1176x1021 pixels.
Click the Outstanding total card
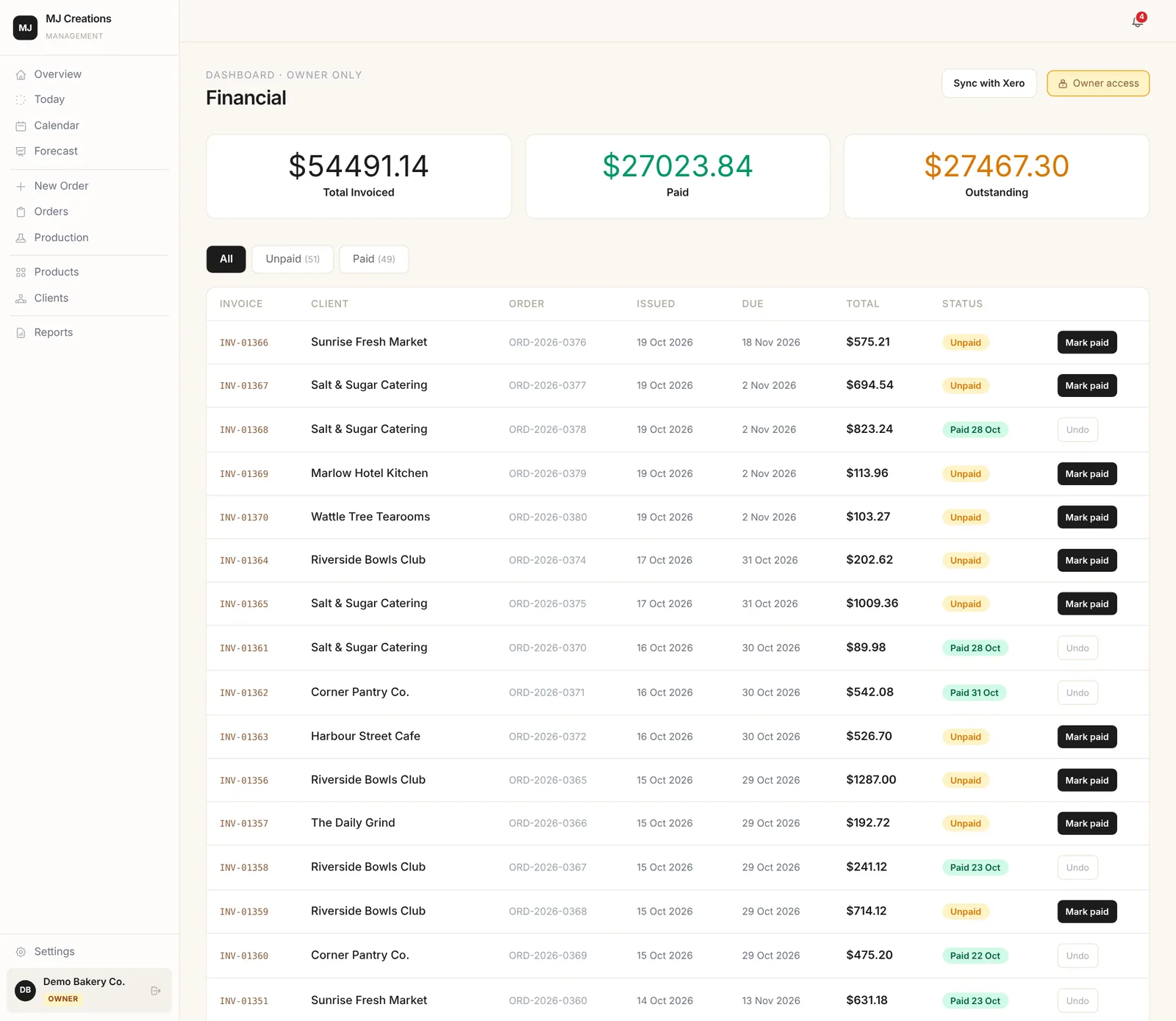click(x=997, y=176)
